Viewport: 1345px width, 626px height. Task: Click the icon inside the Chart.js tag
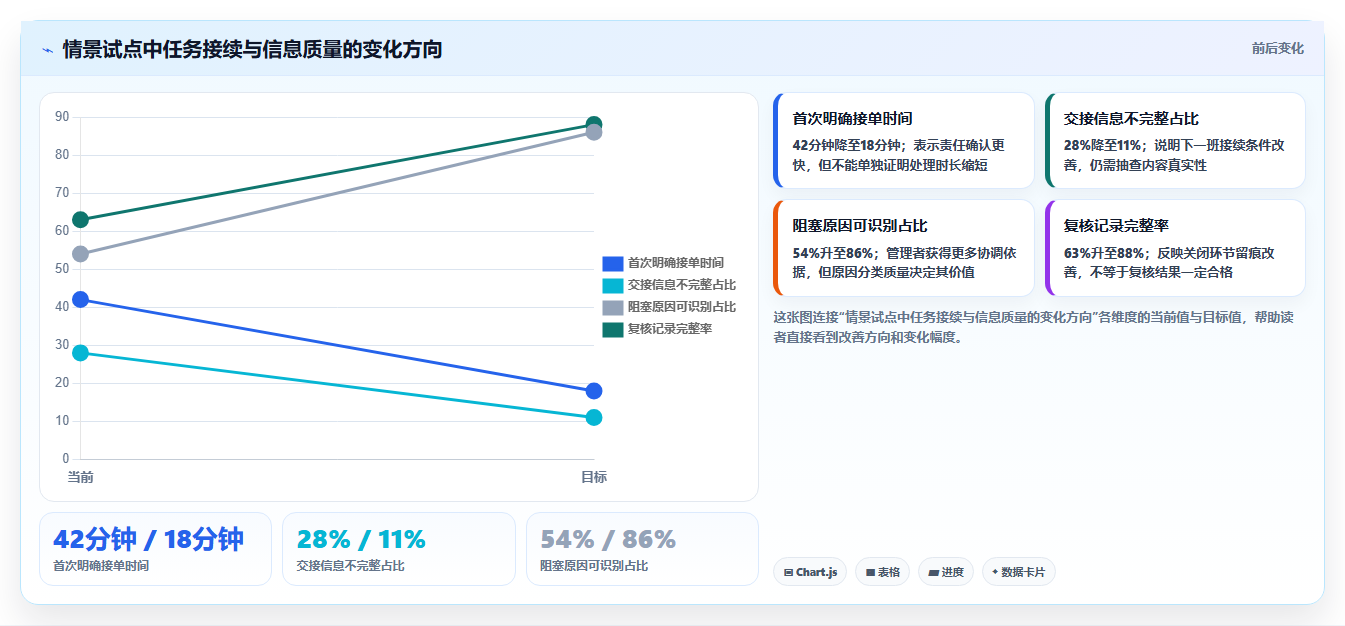[789, 573]
